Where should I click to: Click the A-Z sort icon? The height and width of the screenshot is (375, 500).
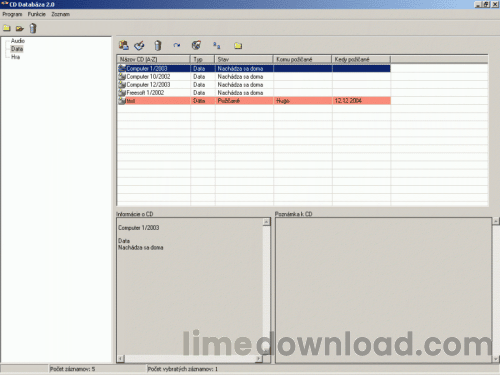(217, 45)
